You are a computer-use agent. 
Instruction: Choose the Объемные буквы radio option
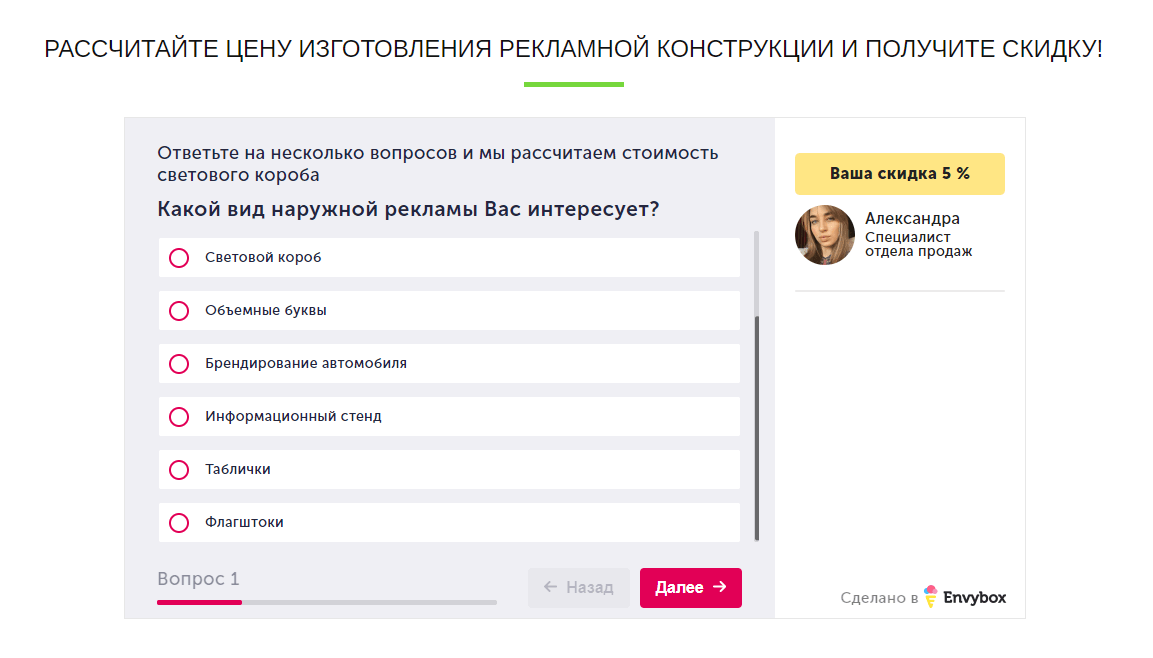179,311
